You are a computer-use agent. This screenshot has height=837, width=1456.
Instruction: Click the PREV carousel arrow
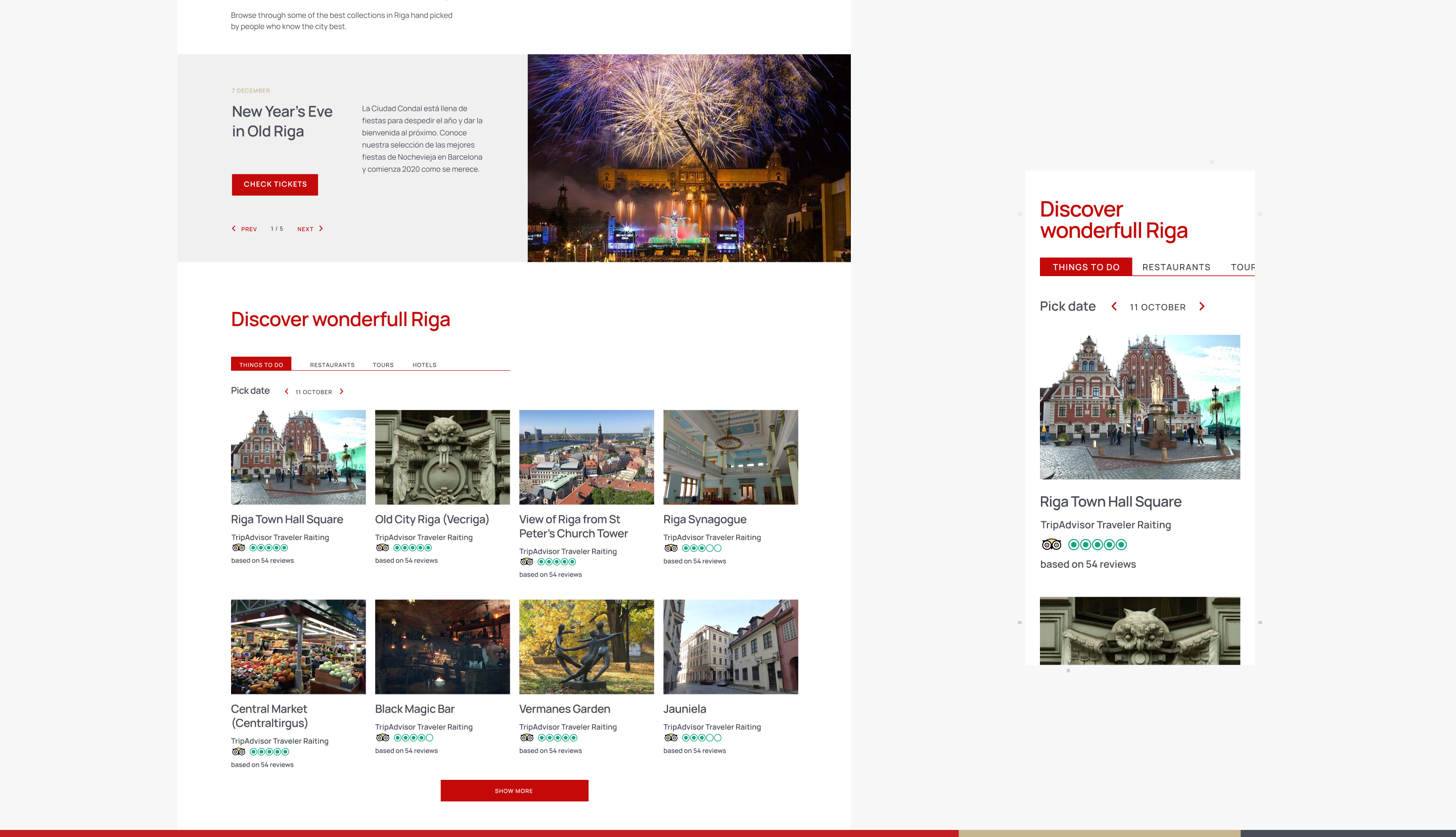pos(234,229)
